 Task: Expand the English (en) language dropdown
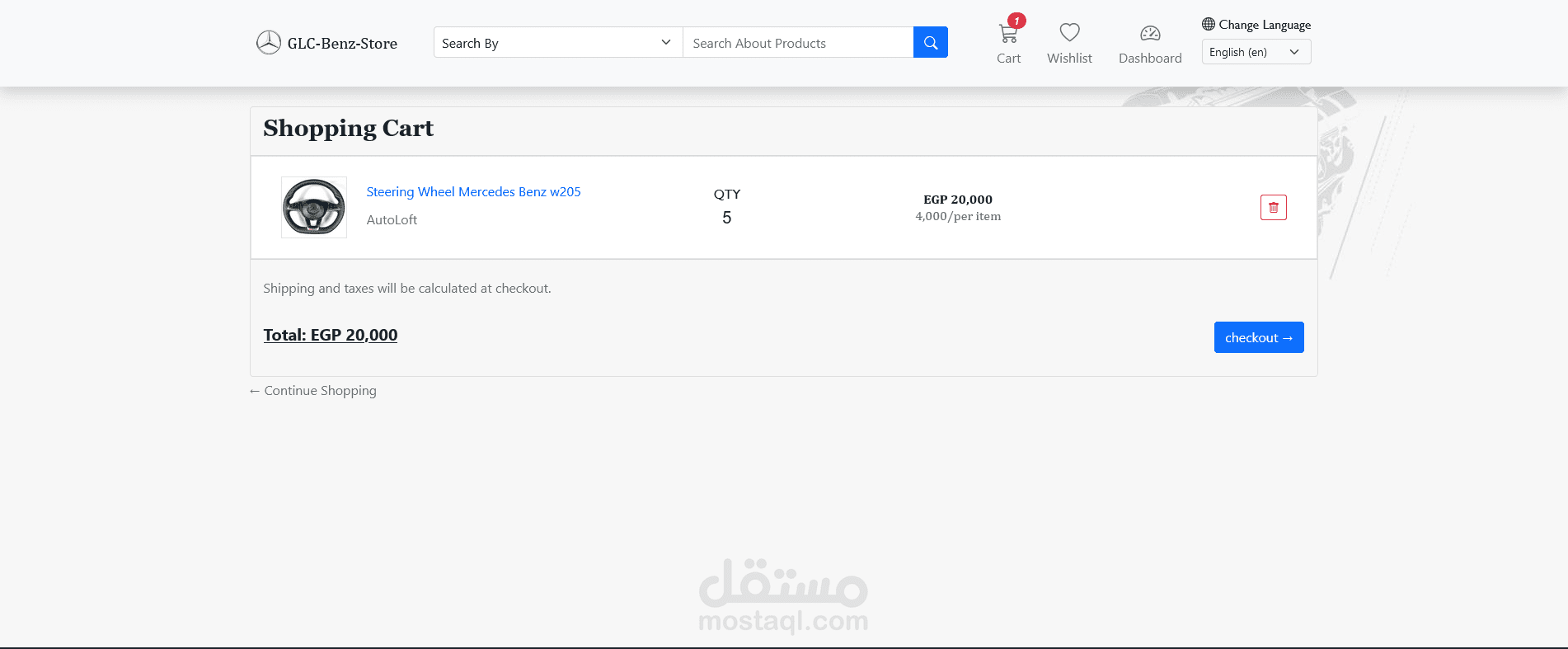click(x=1256, y=52)
